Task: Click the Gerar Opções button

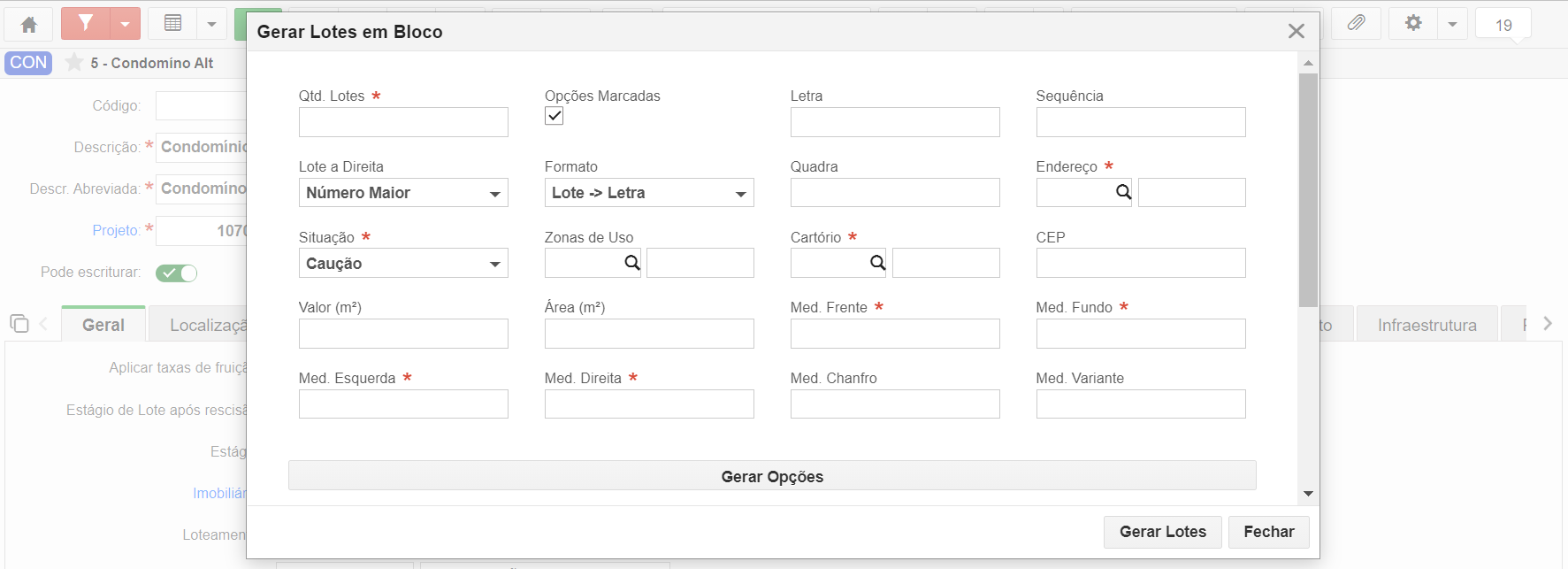Action: 772,476
